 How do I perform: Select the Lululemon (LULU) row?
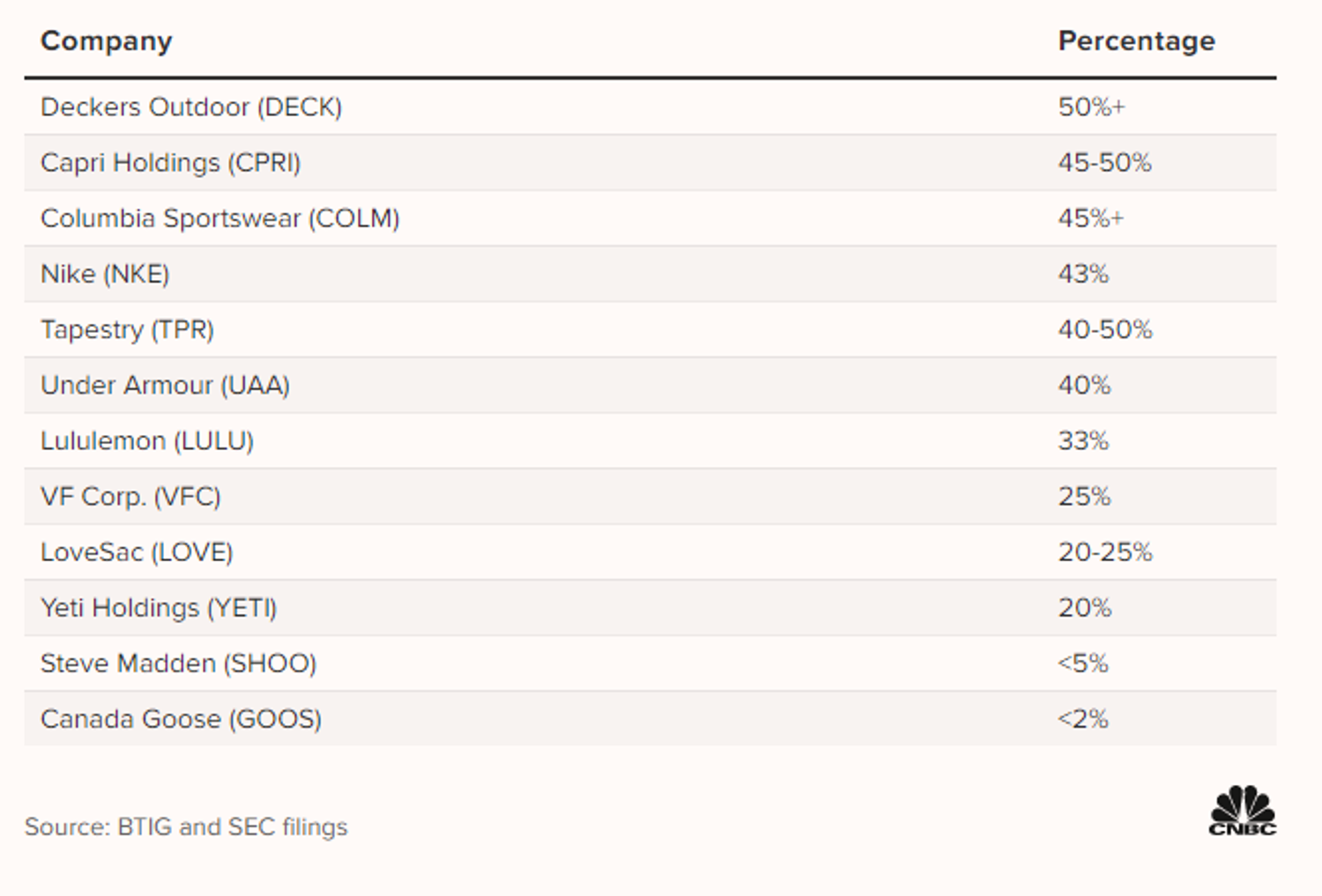point(650,441)
